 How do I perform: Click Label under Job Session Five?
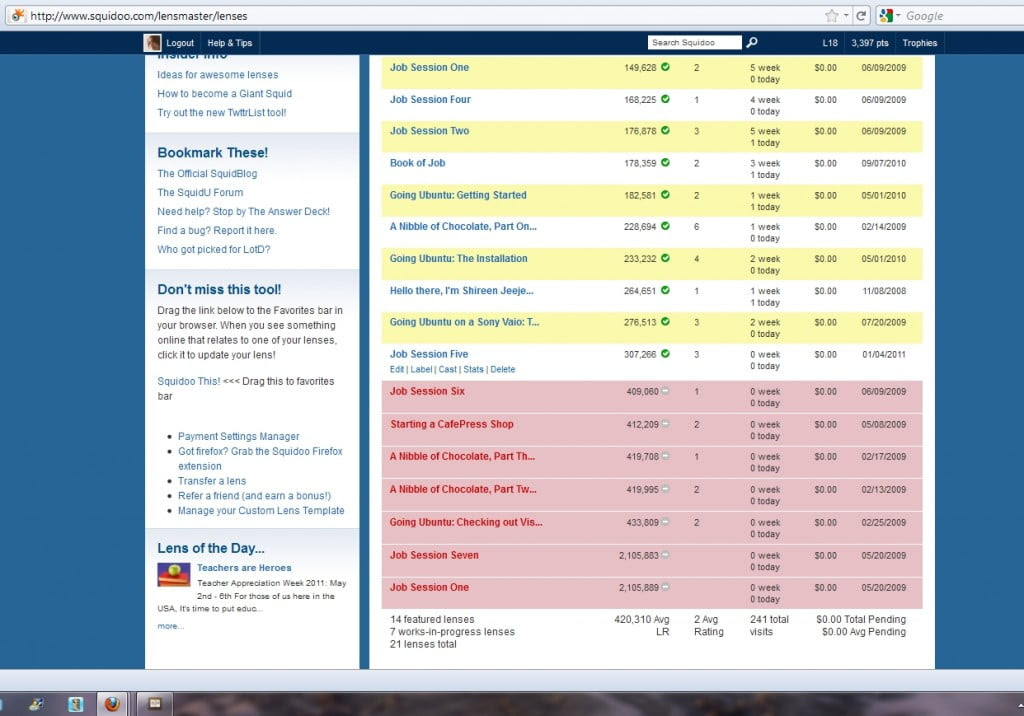[421, 370]
